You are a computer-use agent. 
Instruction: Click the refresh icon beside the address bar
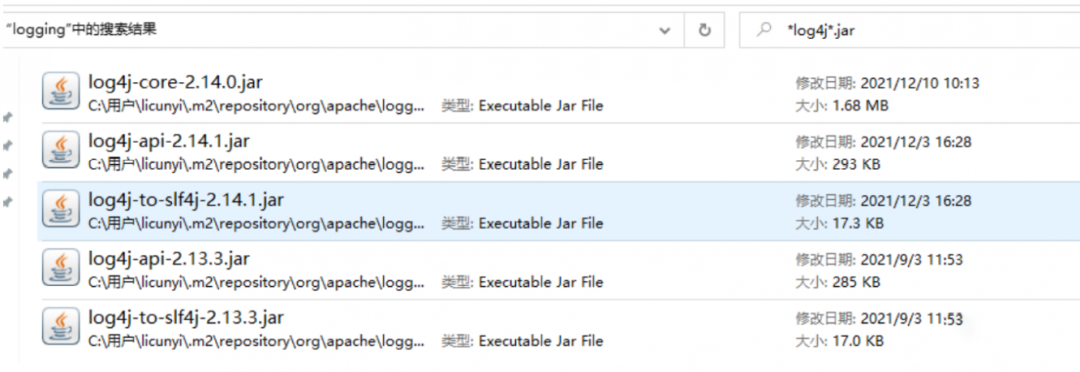704,30
